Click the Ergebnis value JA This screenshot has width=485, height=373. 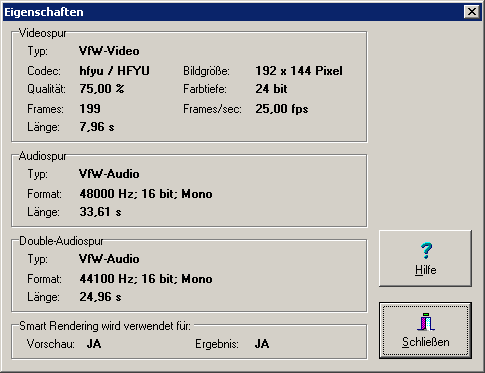(x=262, y=344)
